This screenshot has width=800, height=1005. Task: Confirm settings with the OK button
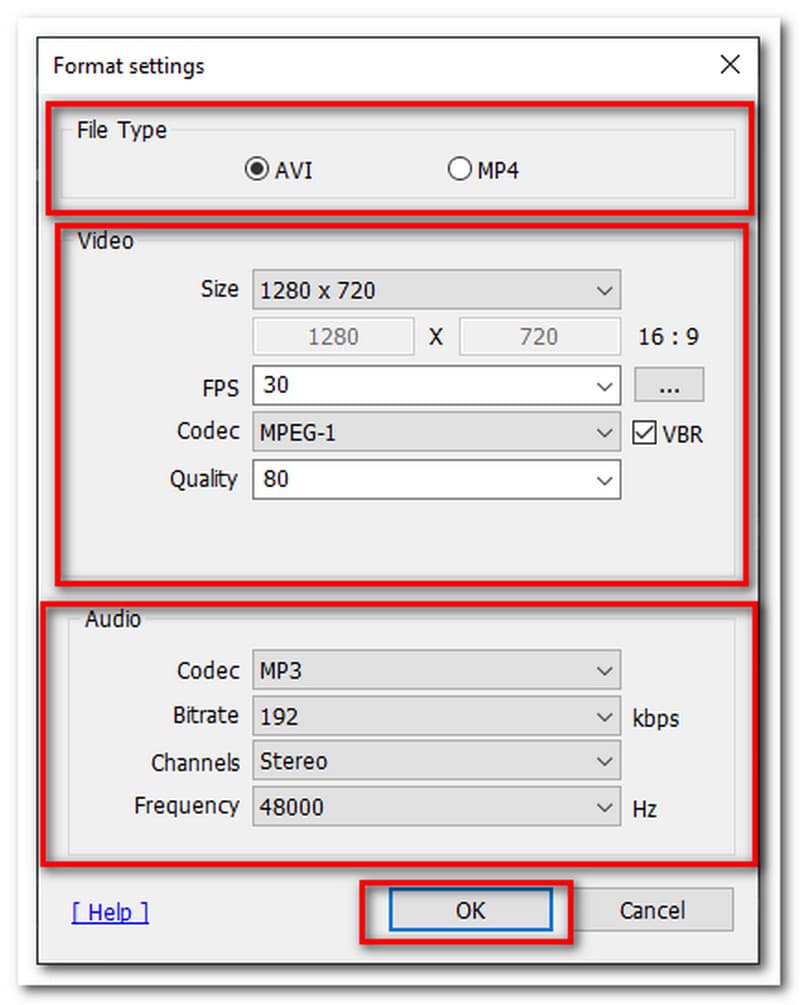[470, 910]
